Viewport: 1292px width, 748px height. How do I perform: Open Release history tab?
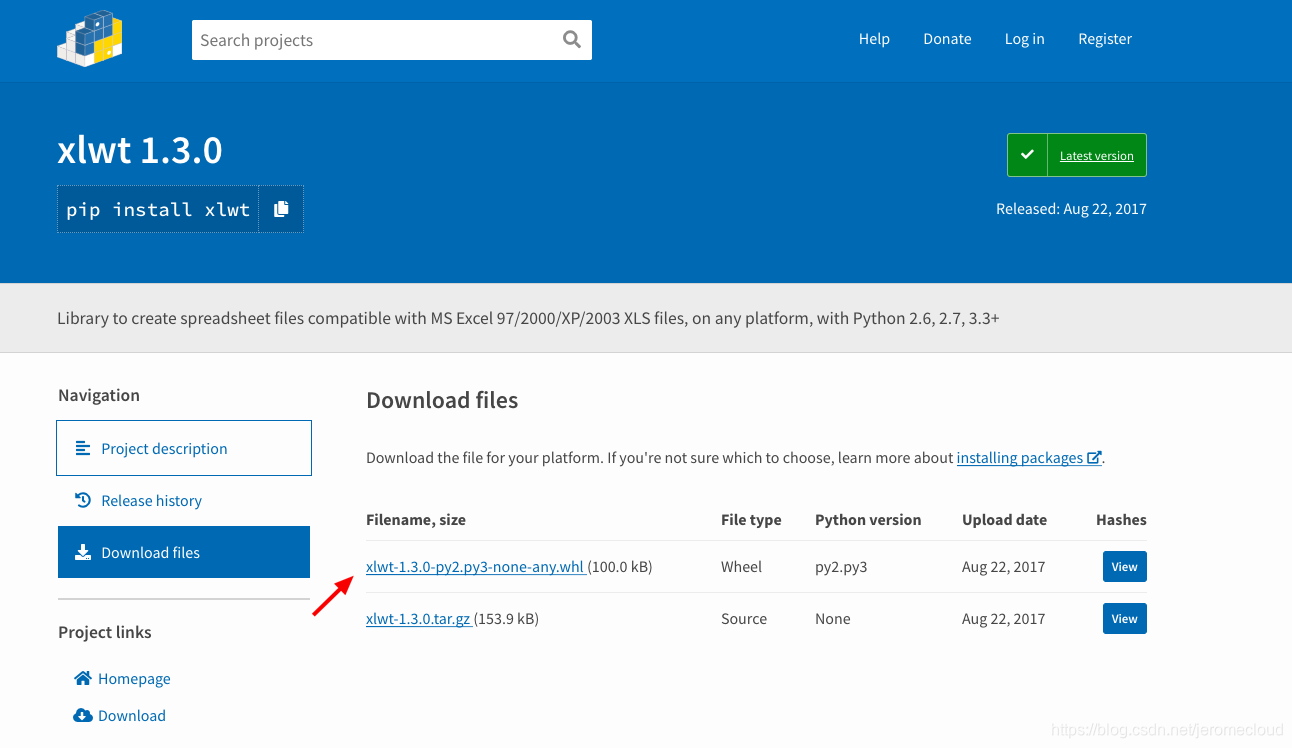point(185,500)
